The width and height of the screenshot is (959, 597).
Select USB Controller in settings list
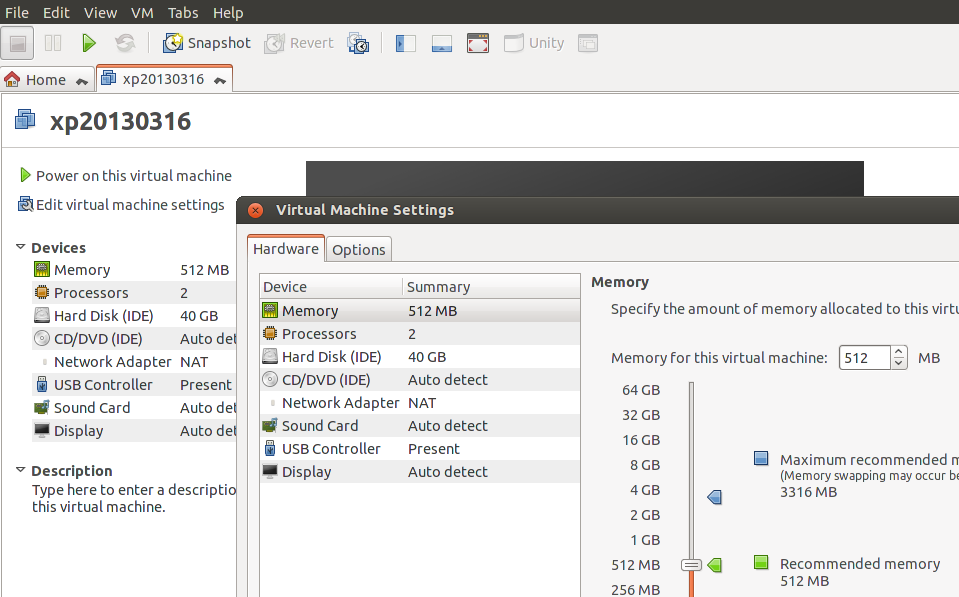[x=420, y=449]
